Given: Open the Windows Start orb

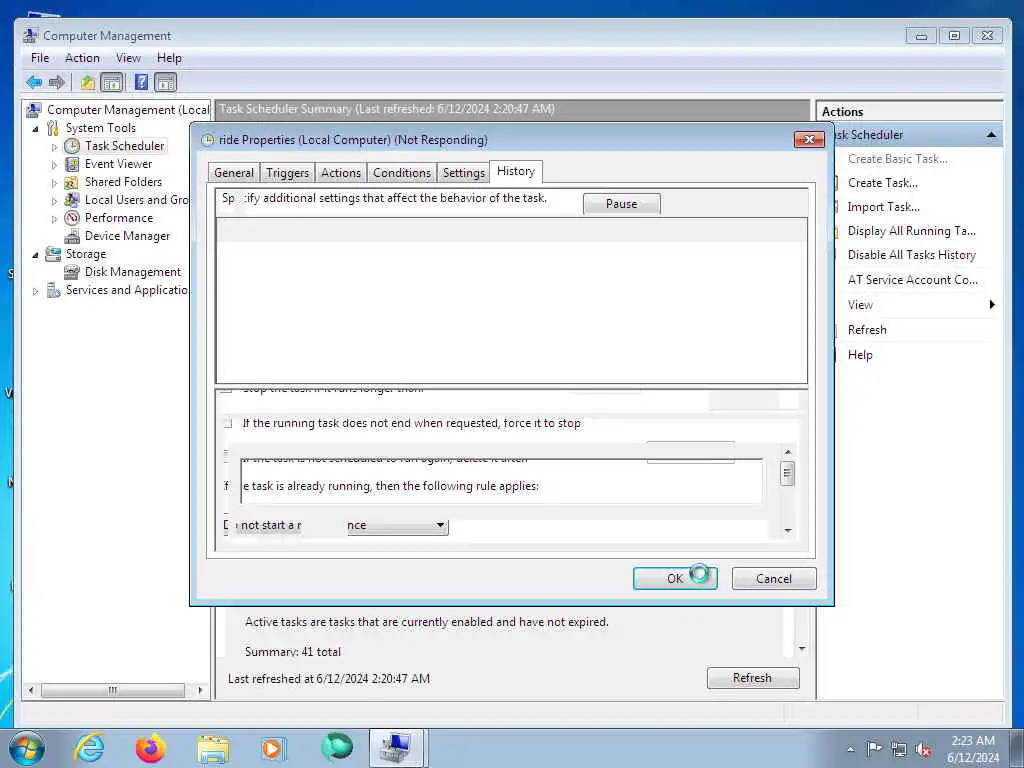Looking at the screenshot, I should tap(27, 748).
